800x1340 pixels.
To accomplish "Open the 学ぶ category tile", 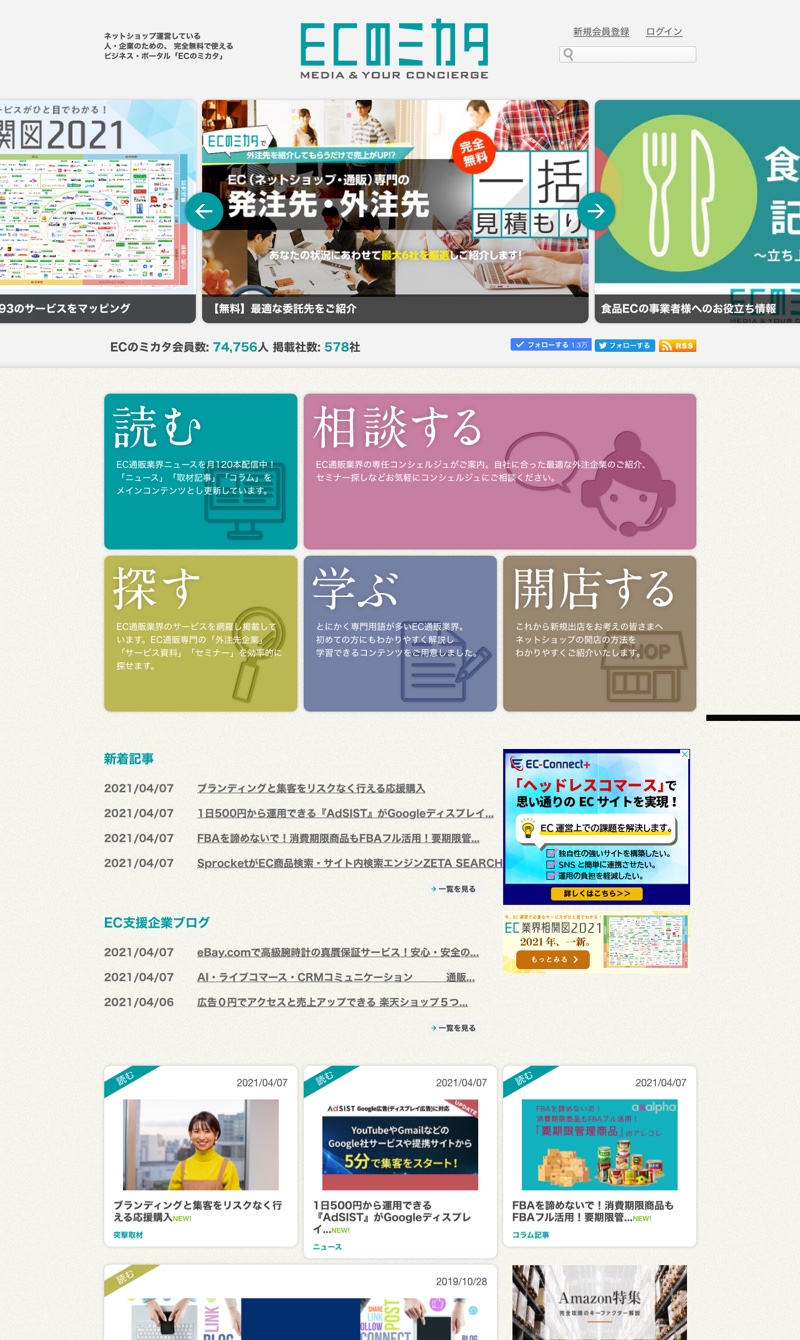I will pos(400,634).
